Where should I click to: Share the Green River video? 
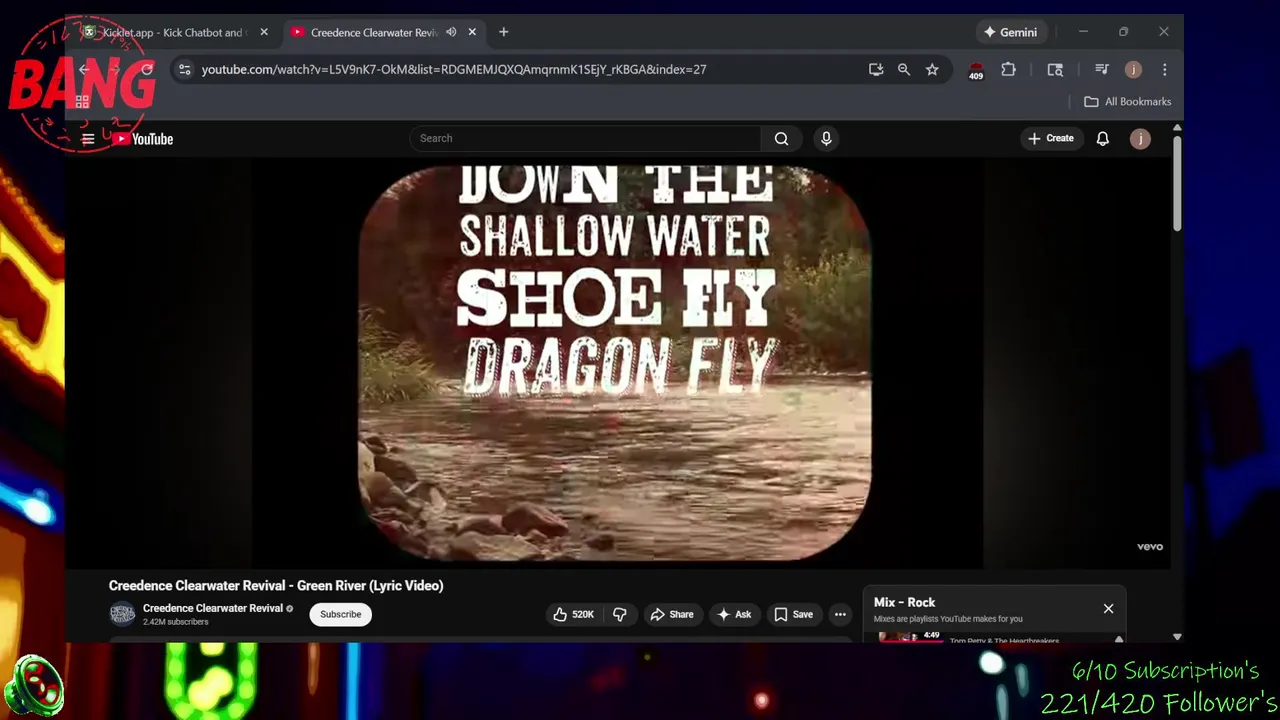point(672,614)
